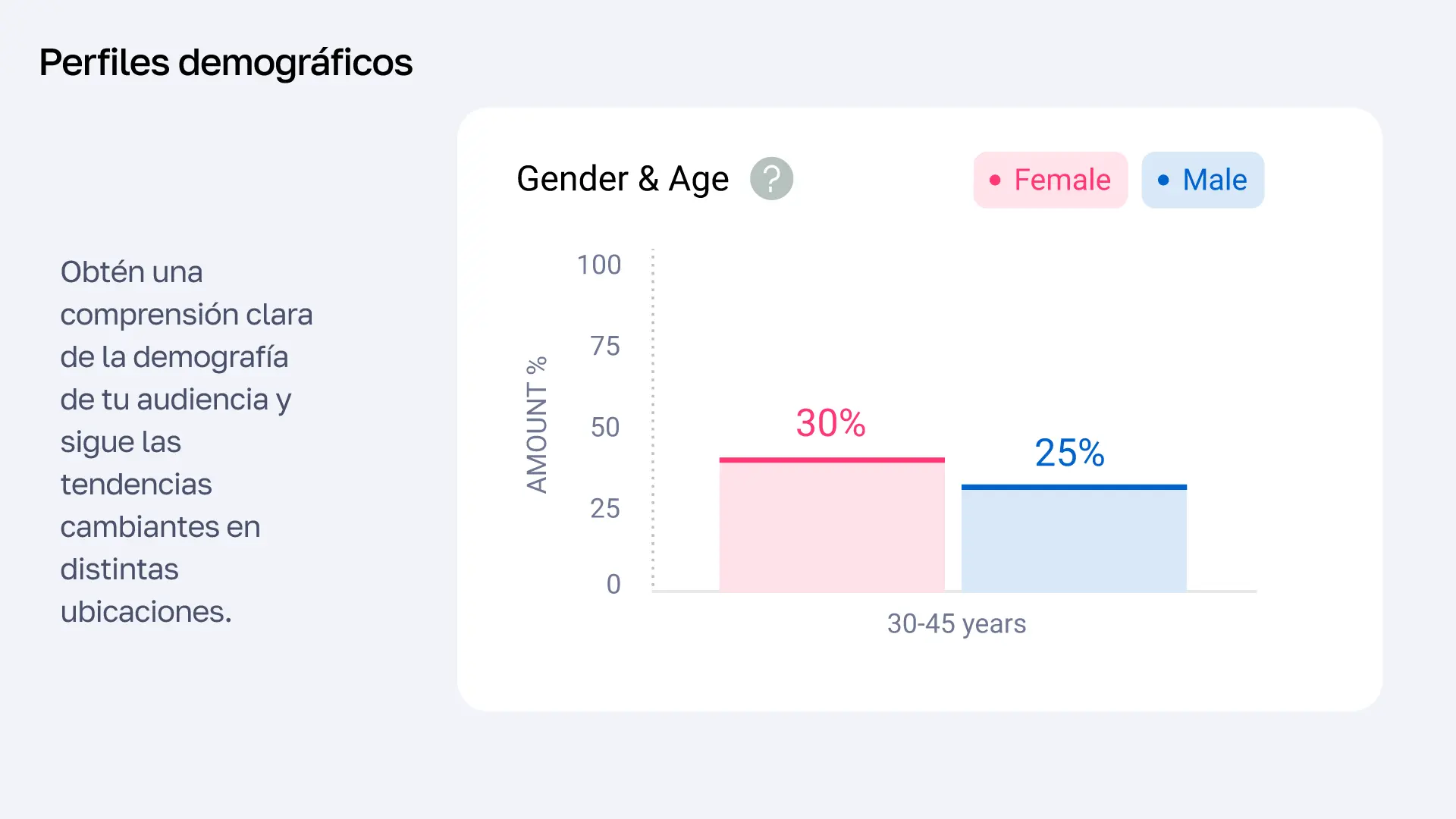Click the blue dot in the Male legend
This screenshot has width=1456, height=819.
tap(1163, 180)
